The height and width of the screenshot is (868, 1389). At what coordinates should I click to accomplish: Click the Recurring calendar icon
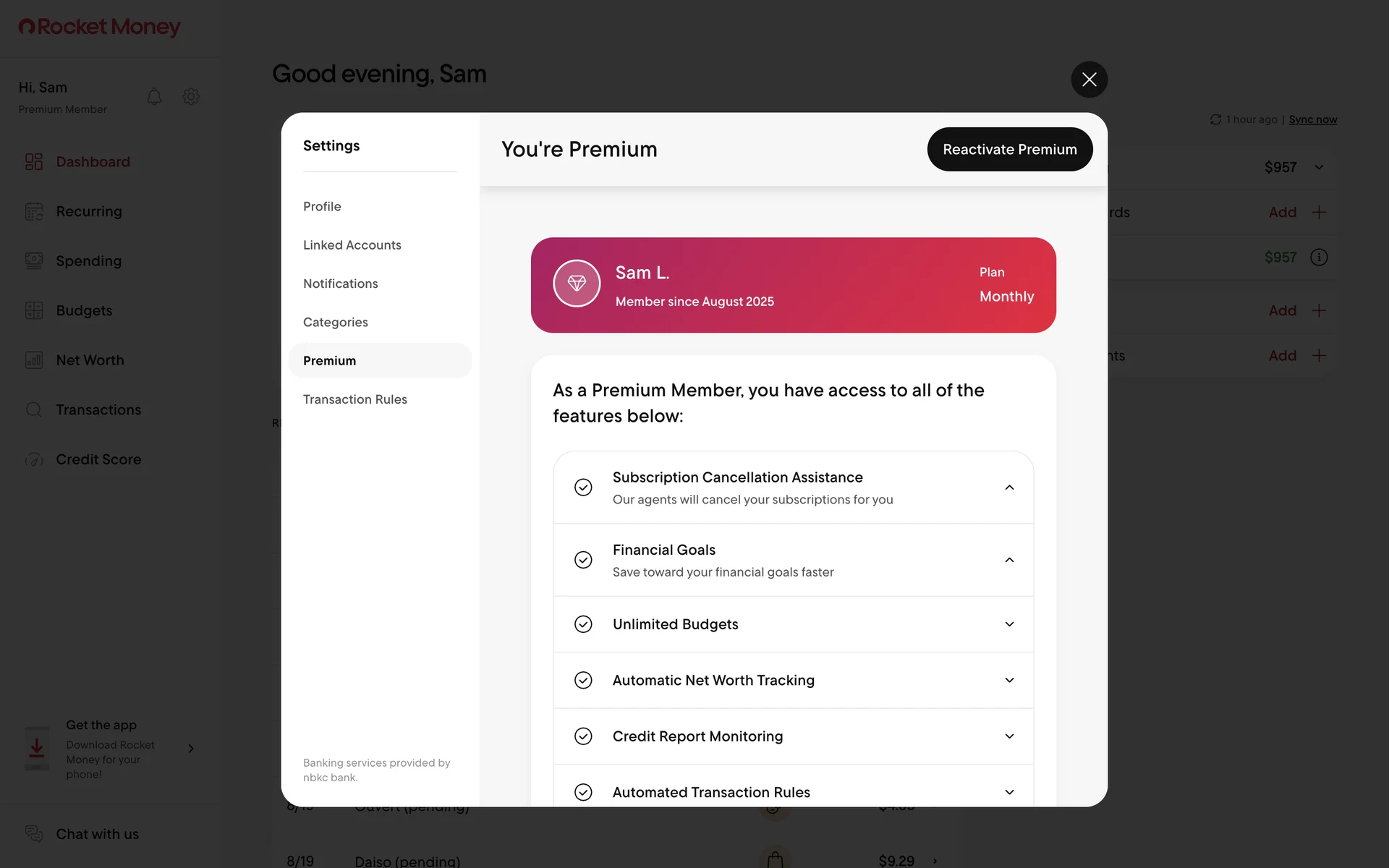point(34,211)
